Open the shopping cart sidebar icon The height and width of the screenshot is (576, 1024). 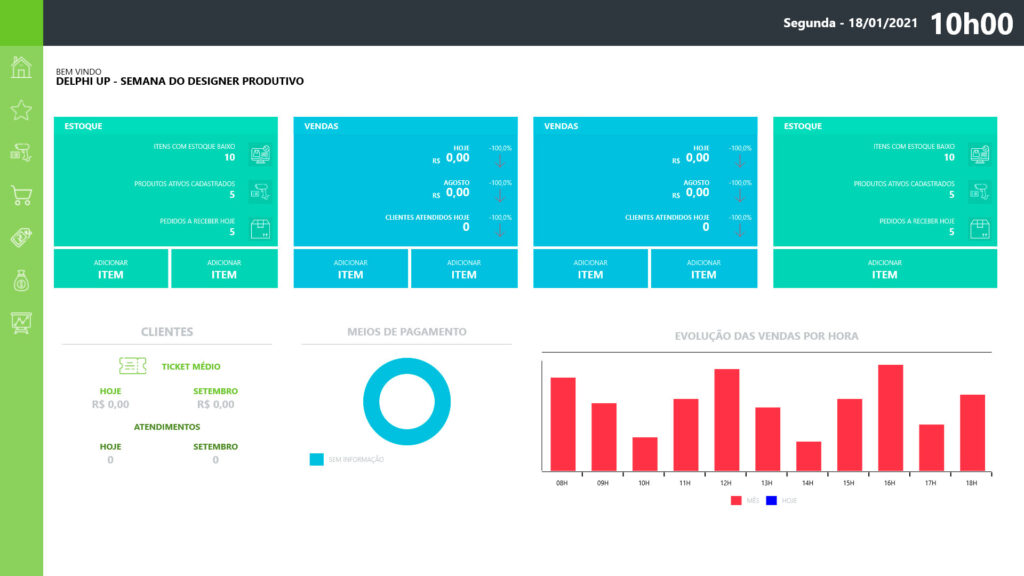tap(20, 195)
